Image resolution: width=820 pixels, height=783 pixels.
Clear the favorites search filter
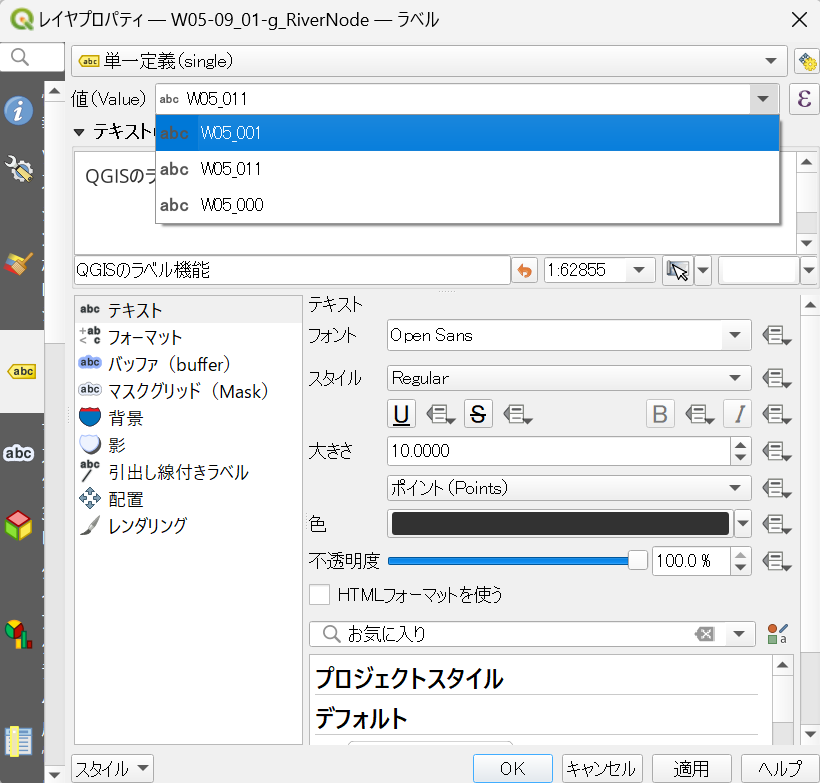pyautogui.click(x=704, y=634)
